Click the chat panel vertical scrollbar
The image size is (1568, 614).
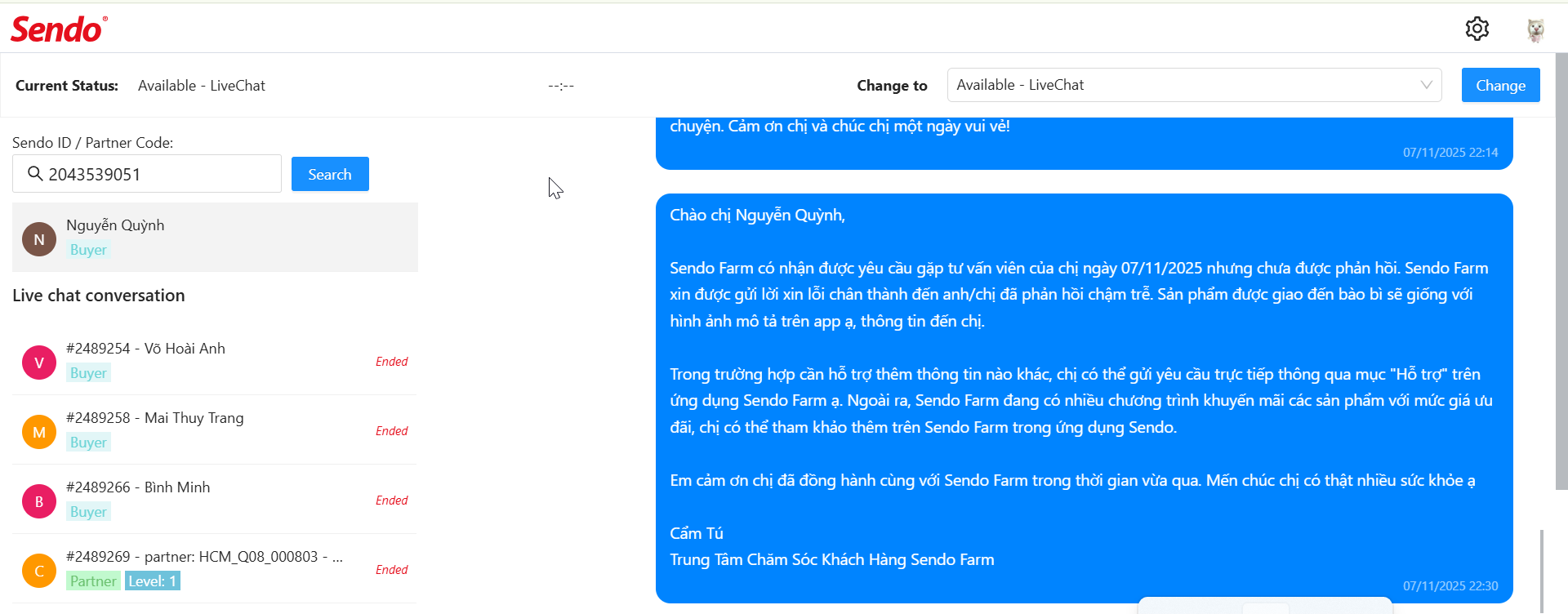click(x=1542, y=570)
